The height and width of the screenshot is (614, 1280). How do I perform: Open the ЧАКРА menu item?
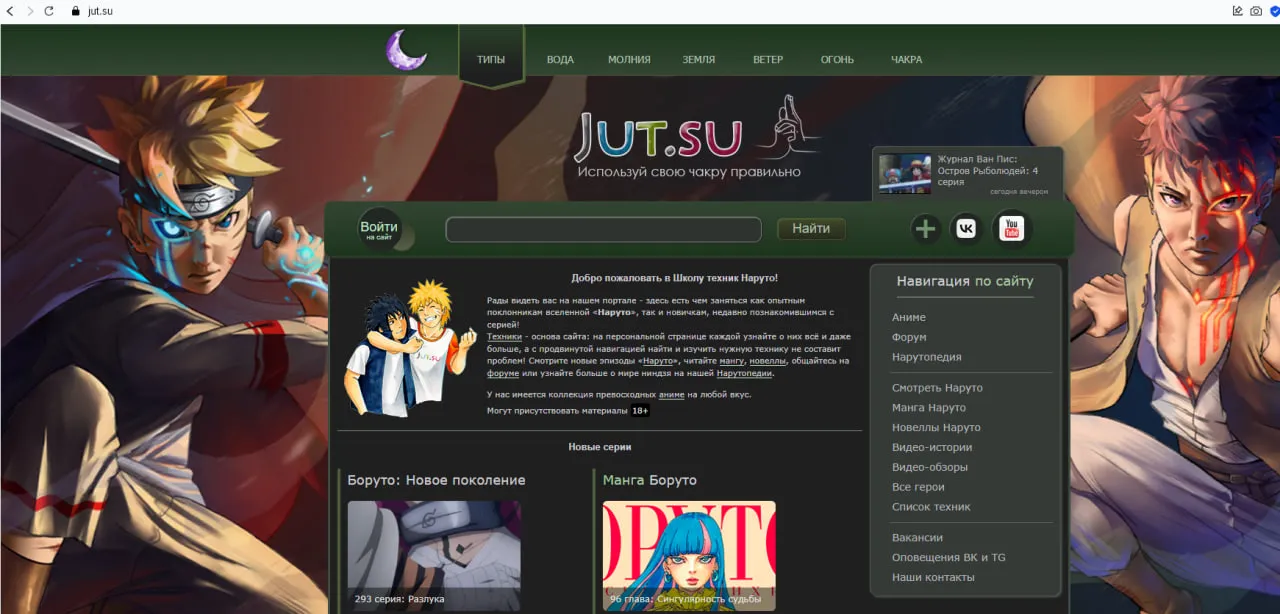click(x=906, y=59)
